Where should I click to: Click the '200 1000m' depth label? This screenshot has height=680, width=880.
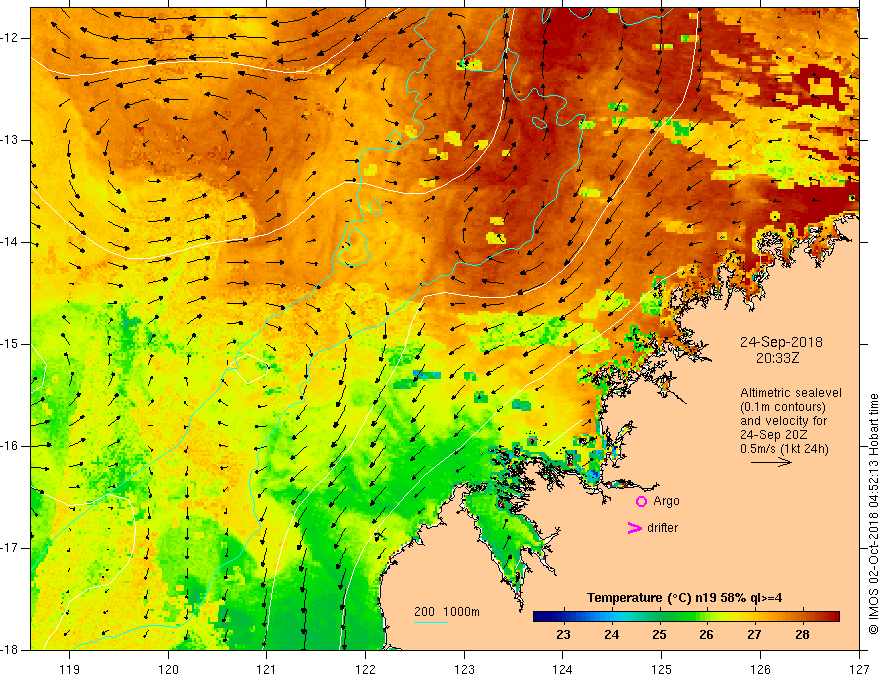447,612
